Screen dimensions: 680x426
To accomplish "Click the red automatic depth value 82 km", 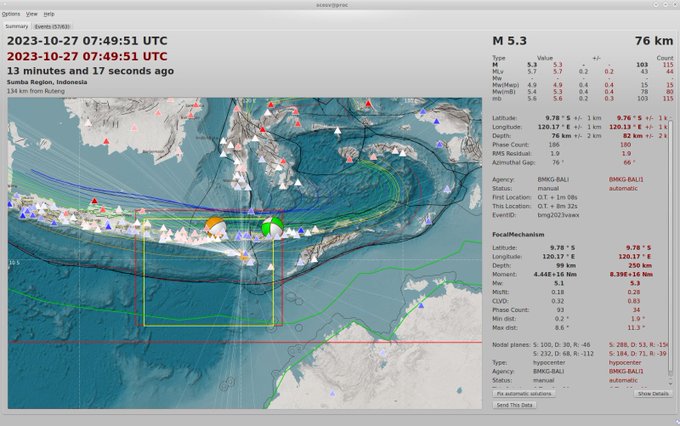I will [633, 136].
